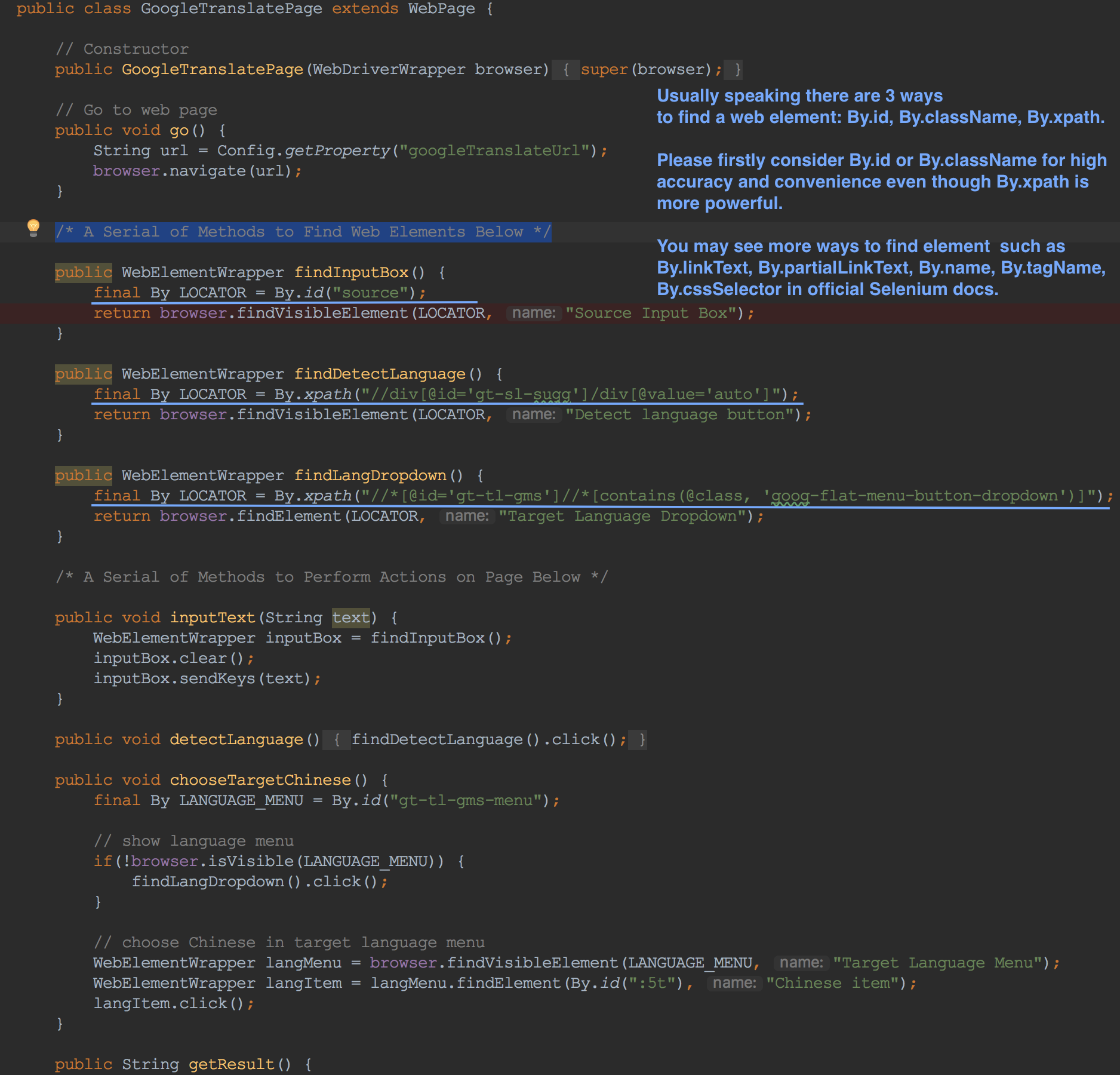1120x1075 pixels.
Task: Click the super keyword in constructor
Action: tap(604, 69)
